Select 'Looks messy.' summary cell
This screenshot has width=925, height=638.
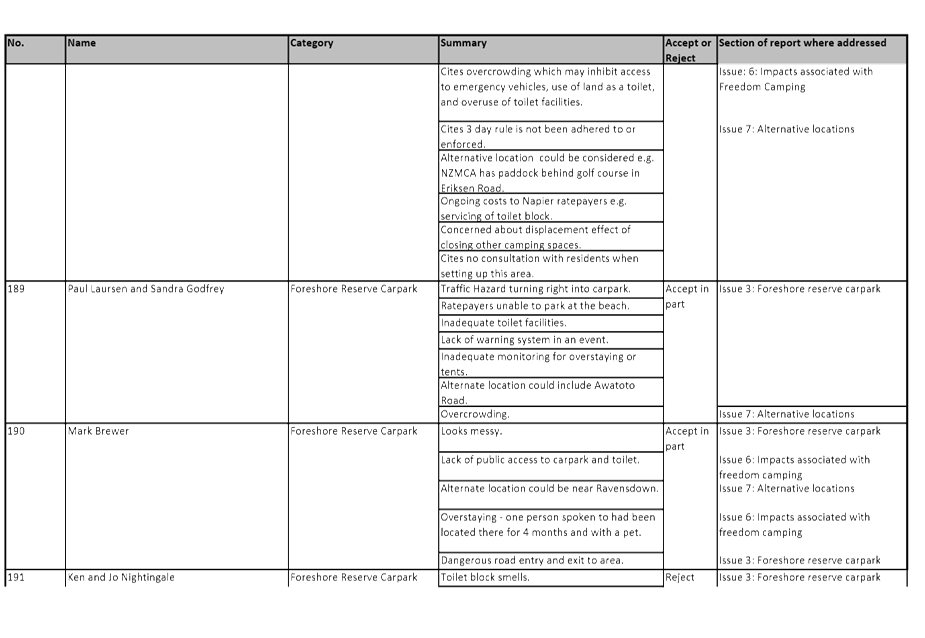551,437
